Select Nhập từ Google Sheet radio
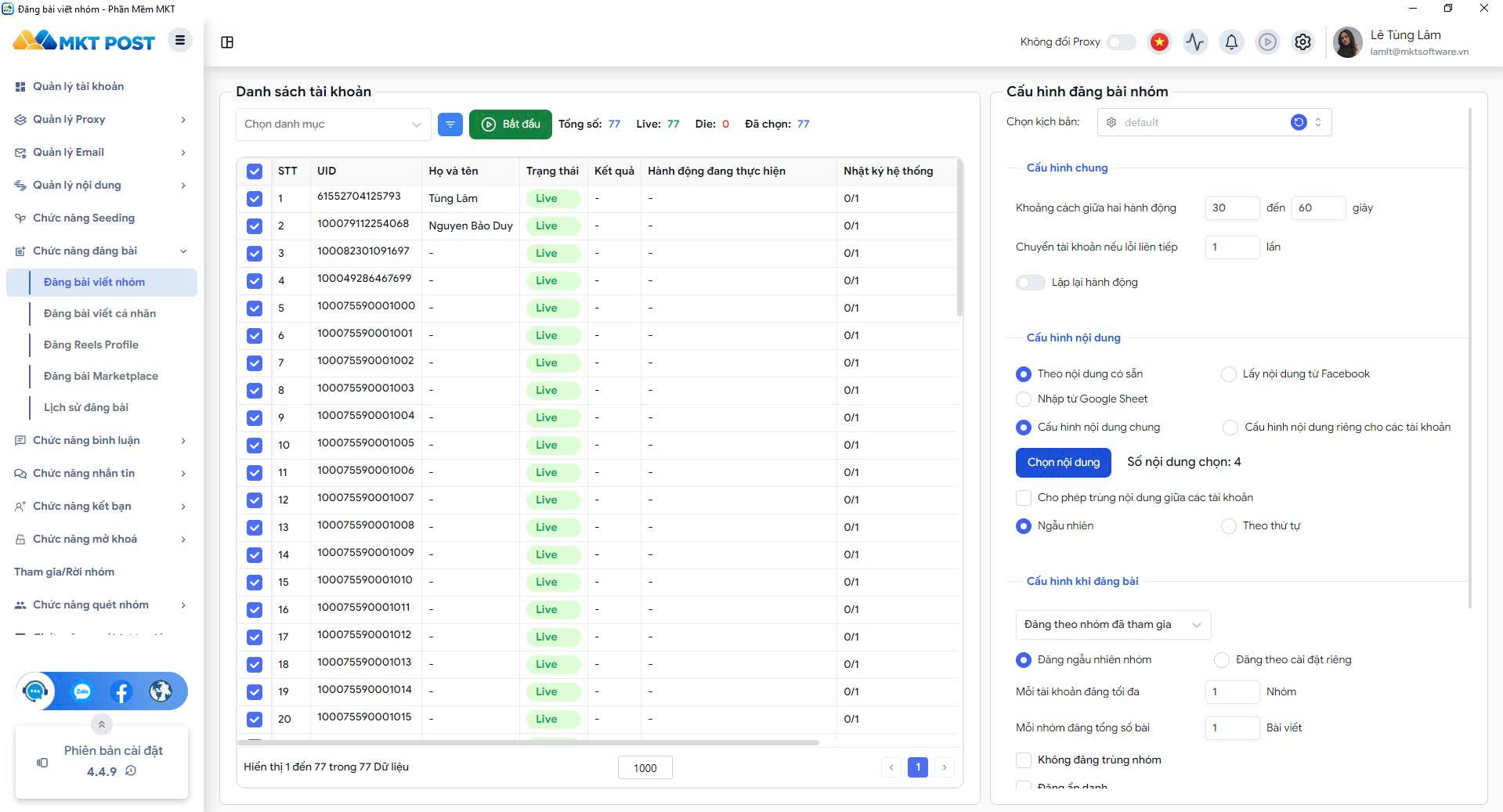The height and width of the screenshot is (812, 1503). point(1023,399)
